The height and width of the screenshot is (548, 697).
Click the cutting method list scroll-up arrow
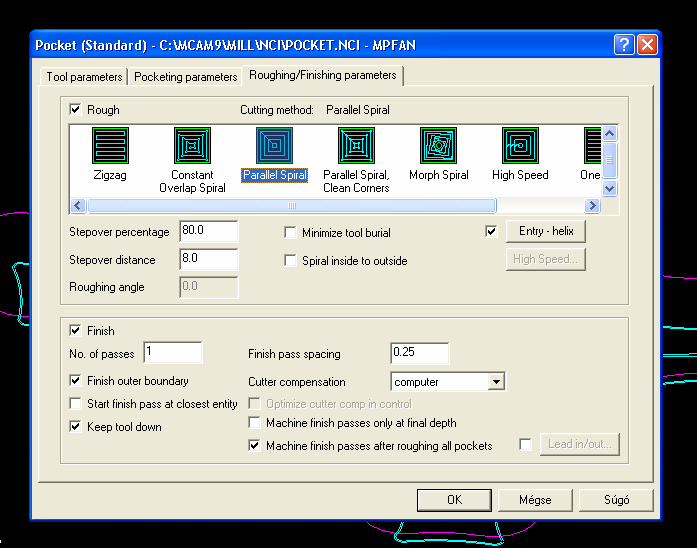tap(609, 133)
